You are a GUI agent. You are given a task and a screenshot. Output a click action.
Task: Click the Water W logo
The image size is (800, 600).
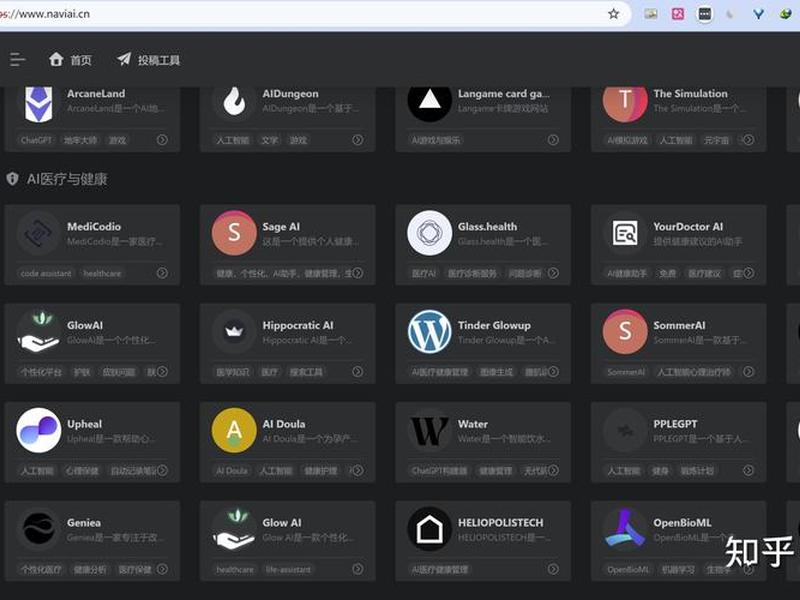click(430, 430)
